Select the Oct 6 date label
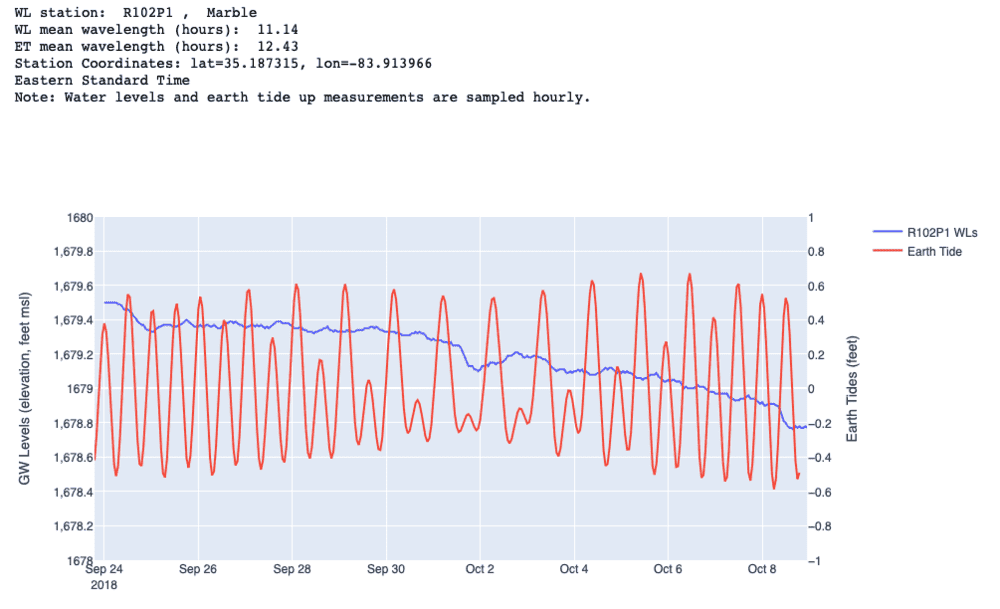 coord(667,570)
